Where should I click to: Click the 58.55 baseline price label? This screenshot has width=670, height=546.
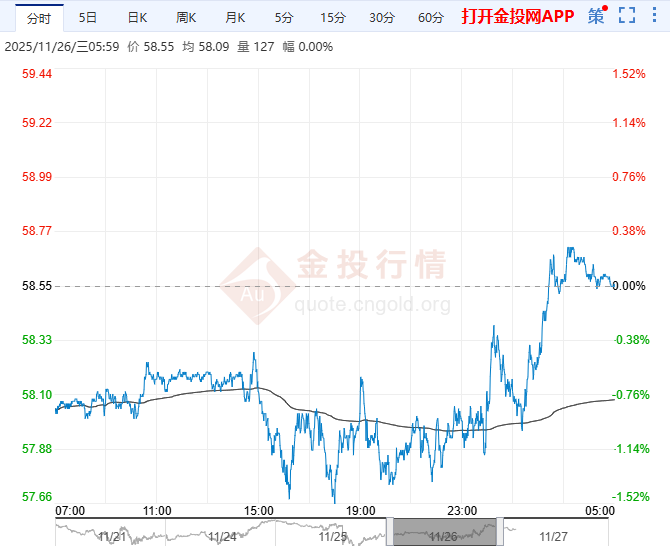click(37, 285)
